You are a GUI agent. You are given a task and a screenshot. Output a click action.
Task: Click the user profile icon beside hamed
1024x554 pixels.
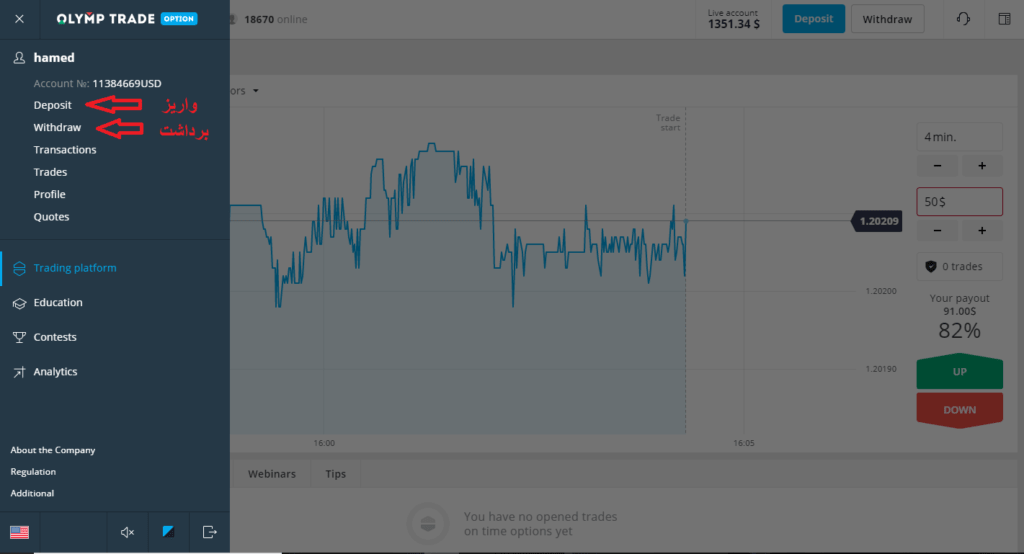(x=19, y=58)
